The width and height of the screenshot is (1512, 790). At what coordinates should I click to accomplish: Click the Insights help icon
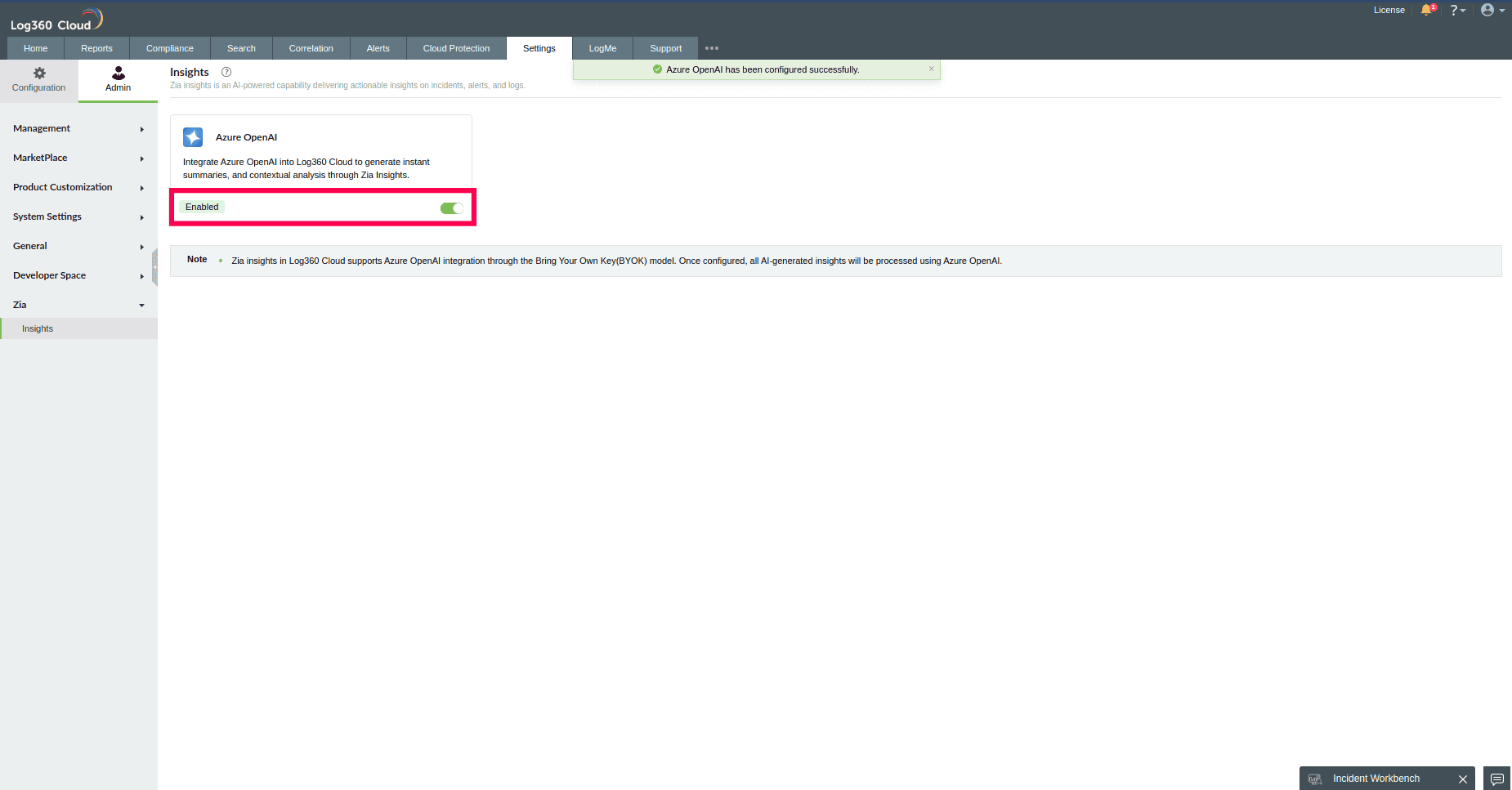point(226,72)
